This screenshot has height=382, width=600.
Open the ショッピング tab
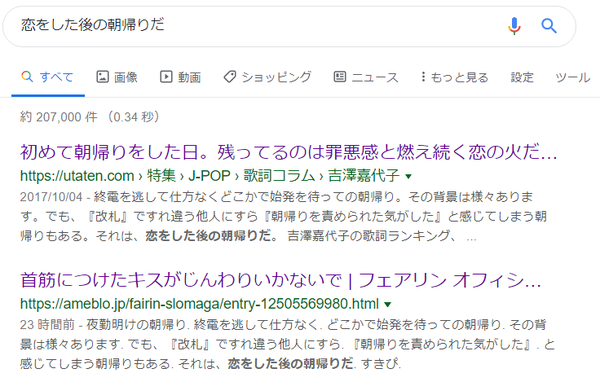click(267, 77)
